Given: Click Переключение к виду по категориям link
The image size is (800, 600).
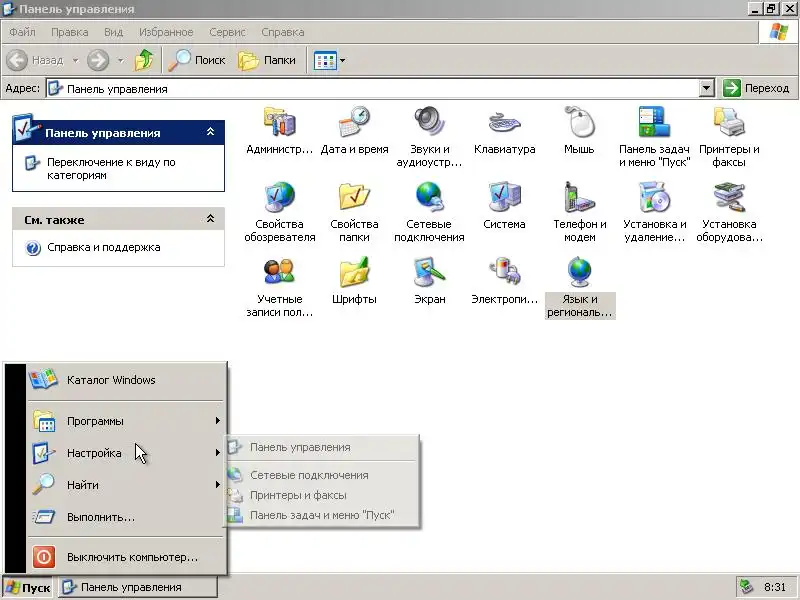Looking at the screenshot, I should 111,168.
